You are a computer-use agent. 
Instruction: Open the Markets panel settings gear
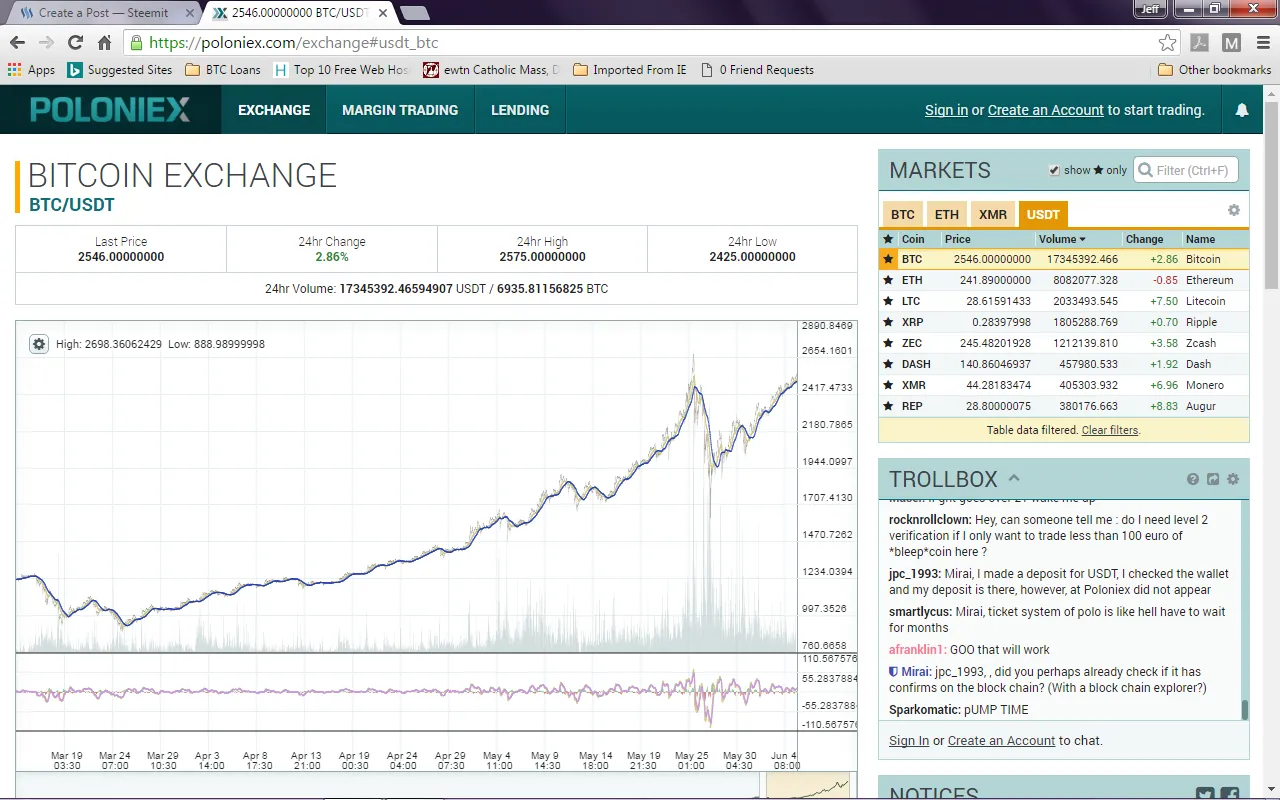1234,210
